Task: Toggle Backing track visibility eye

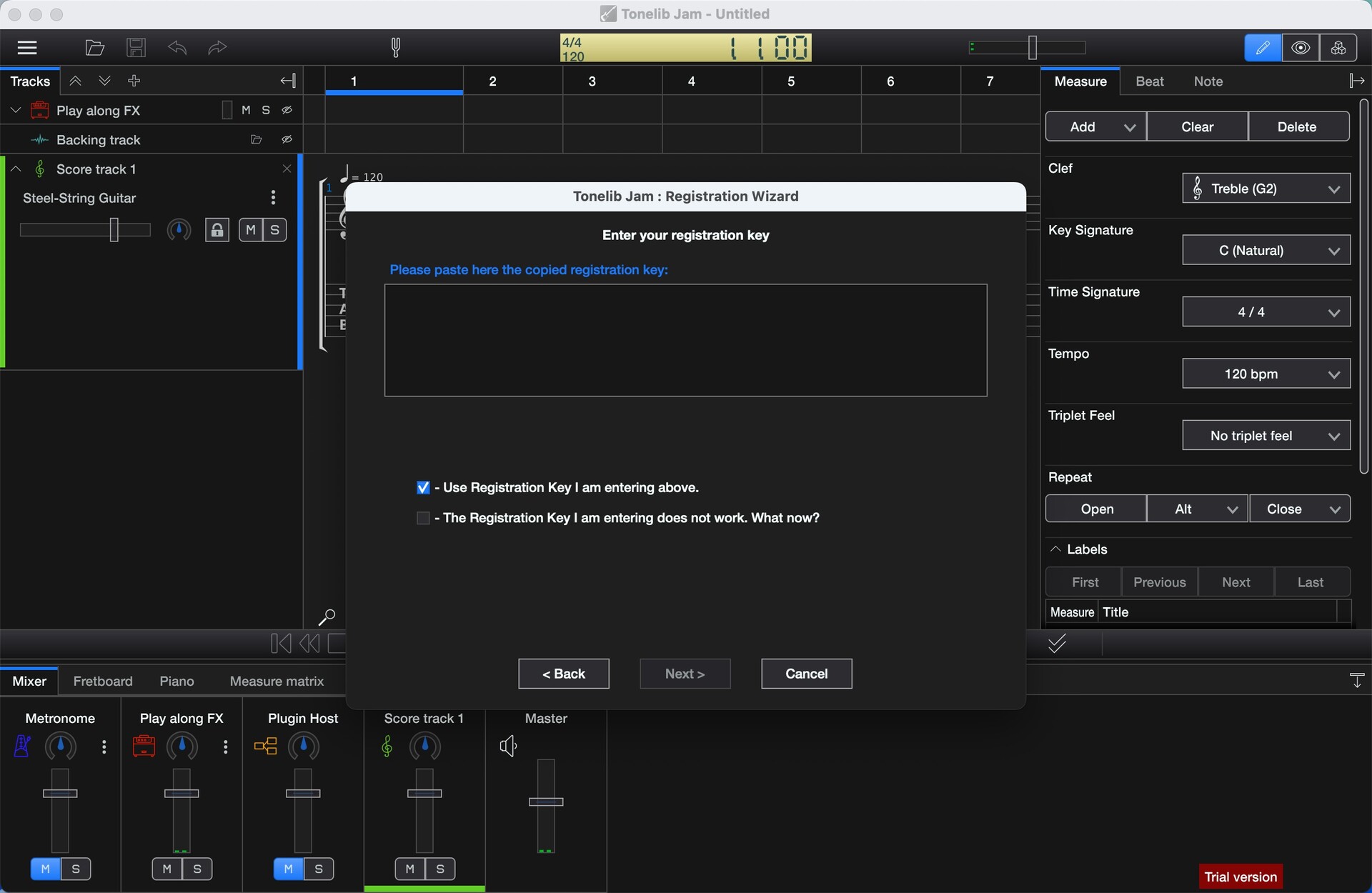Action: [287, 140]
